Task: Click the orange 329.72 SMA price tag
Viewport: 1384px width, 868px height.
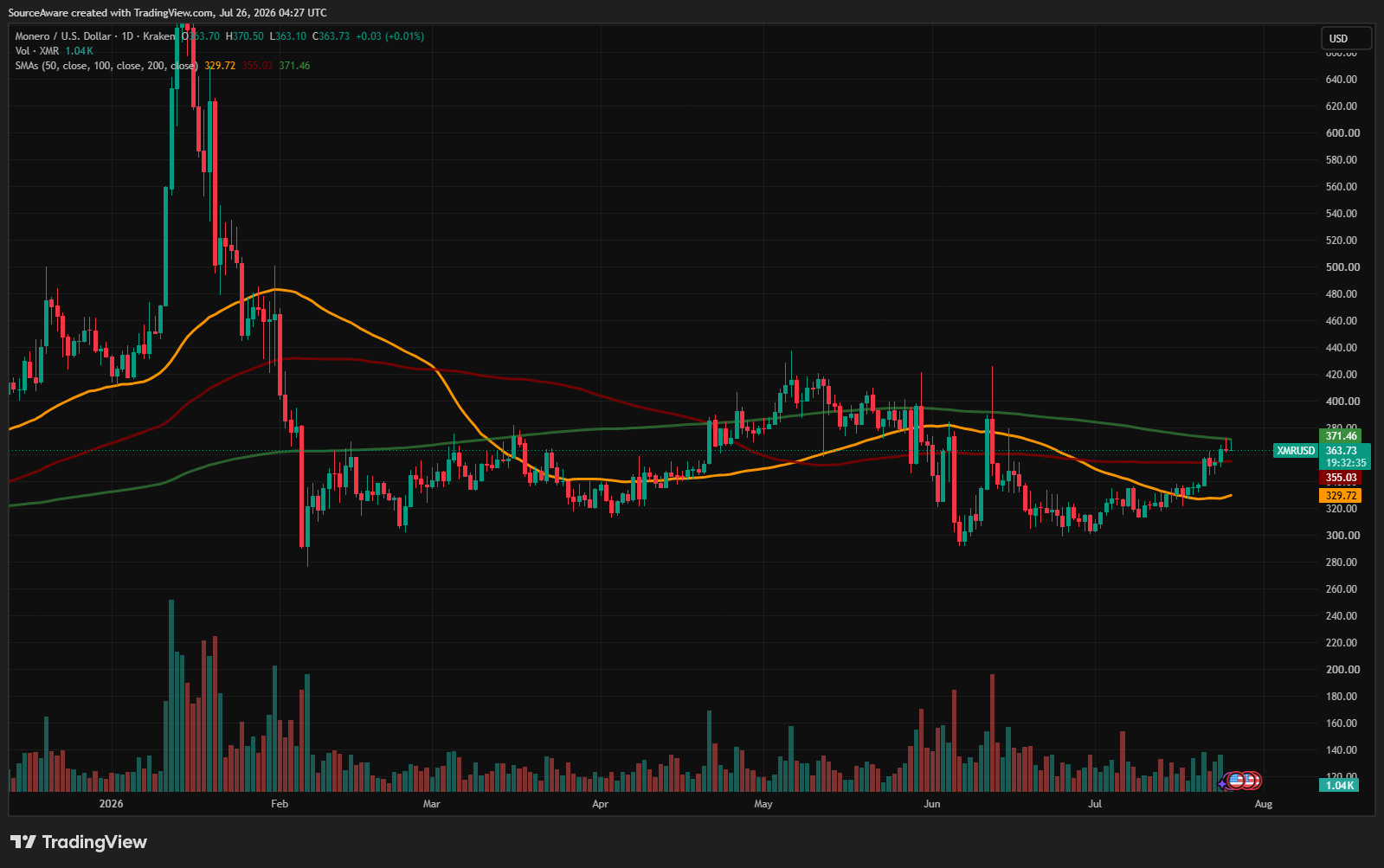Action: pos(1341,496)
